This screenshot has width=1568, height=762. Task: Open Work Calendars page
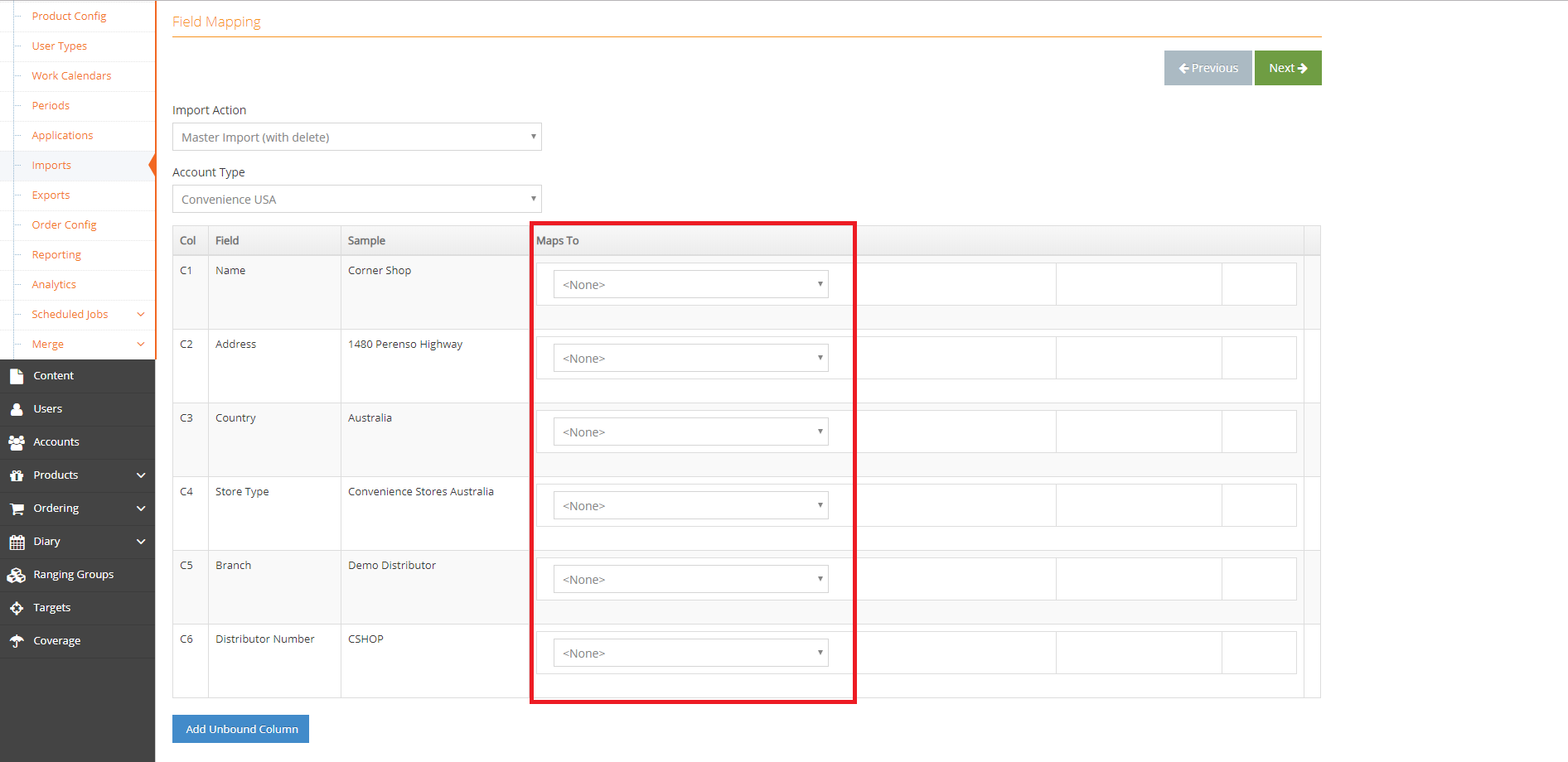[x=71, y=75]
